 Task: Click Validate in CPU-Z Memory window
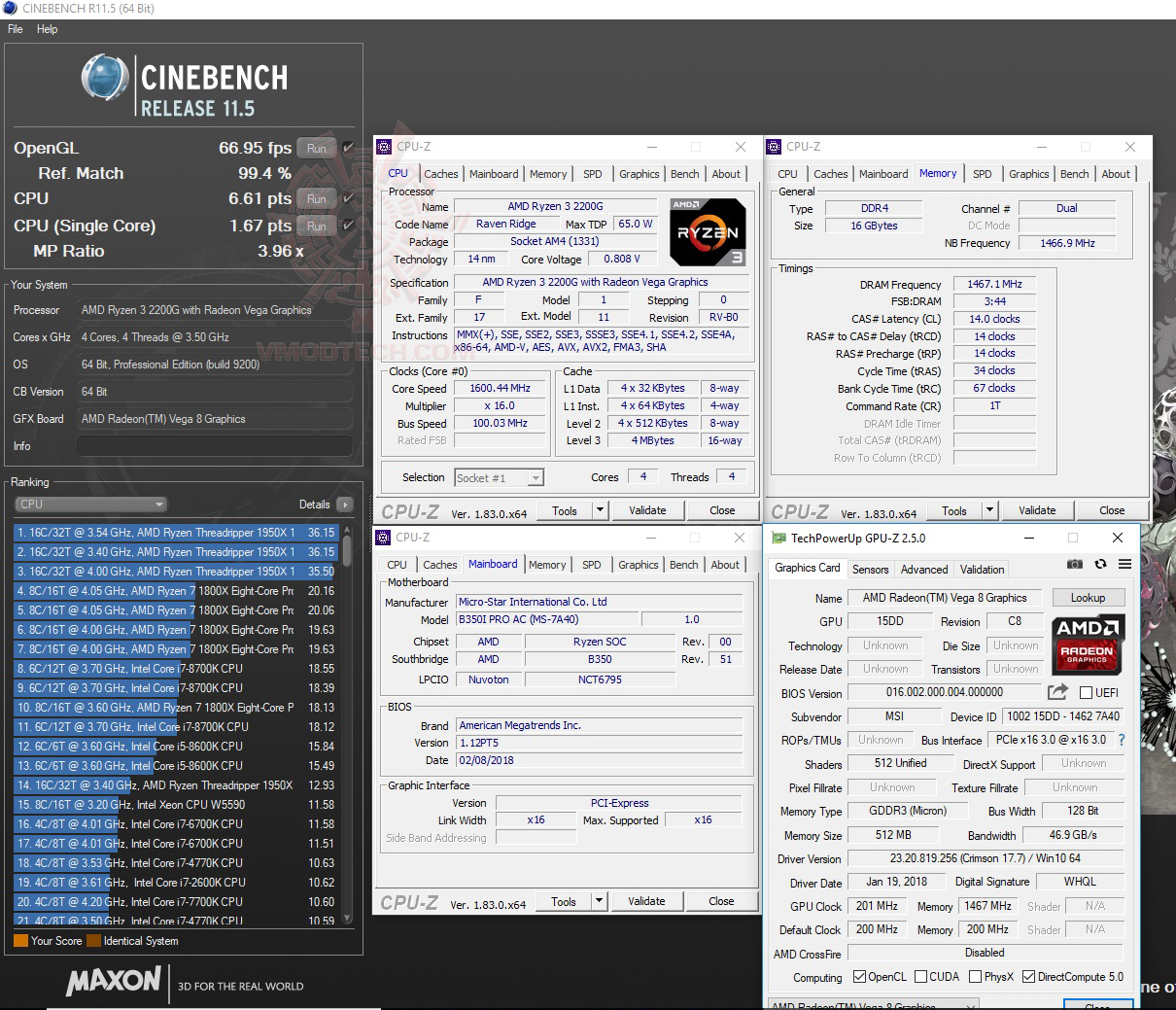click(1037, 510)
